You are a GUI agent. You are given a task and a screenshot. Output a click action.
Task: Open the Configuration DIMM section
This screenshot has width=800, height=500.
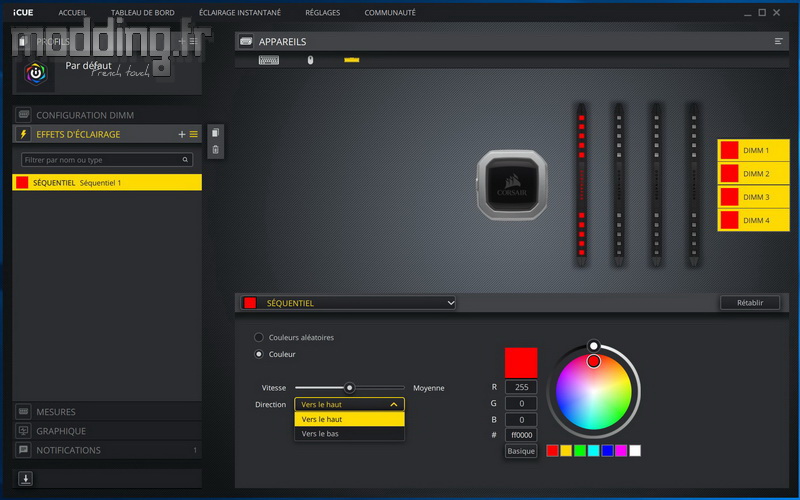[x=107, y=115]
